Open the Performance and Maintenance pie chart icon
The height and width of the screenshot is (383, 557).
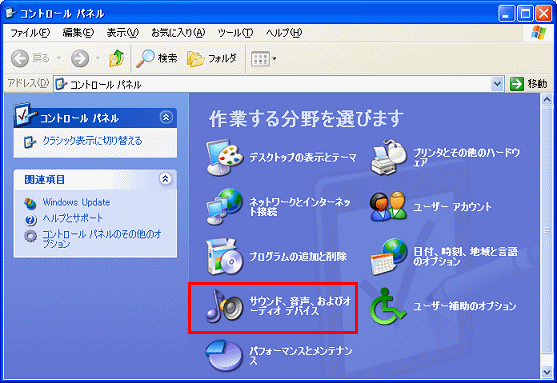(x=225, y=356)
